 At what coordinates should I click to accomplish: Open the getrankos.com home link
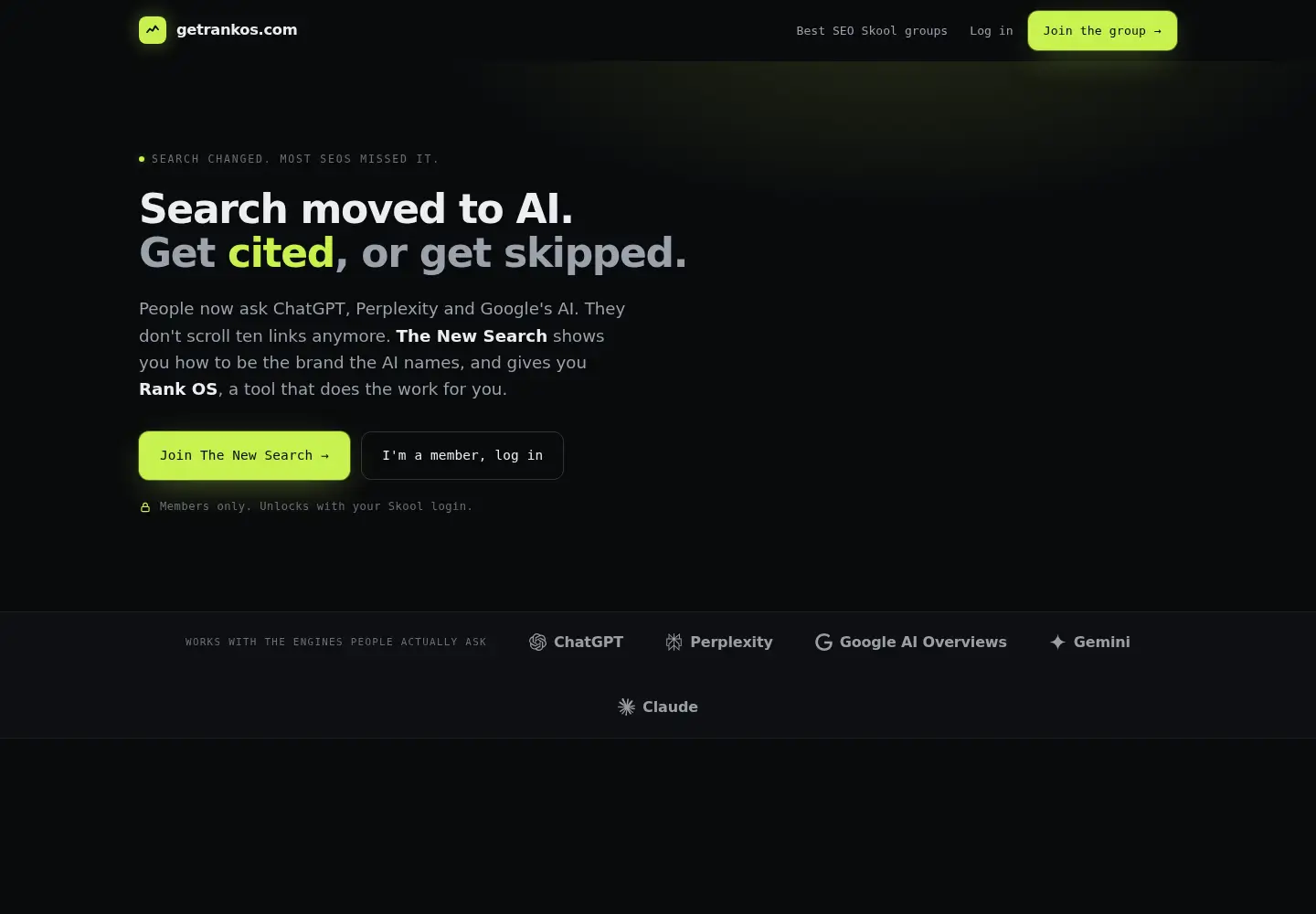(218, 30)
